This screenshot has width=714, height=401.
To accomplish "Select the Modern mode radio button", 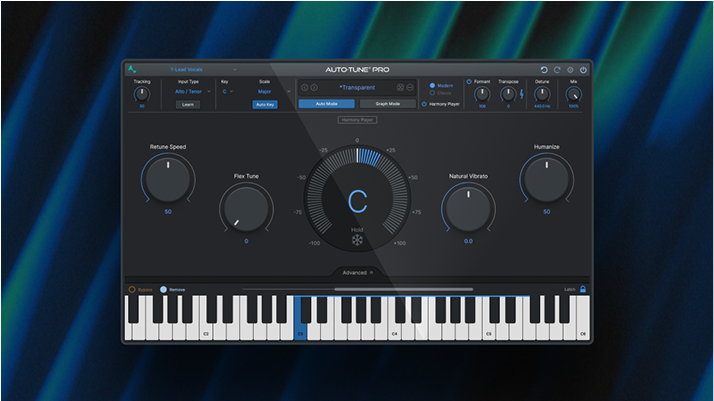I will [432, 85].
